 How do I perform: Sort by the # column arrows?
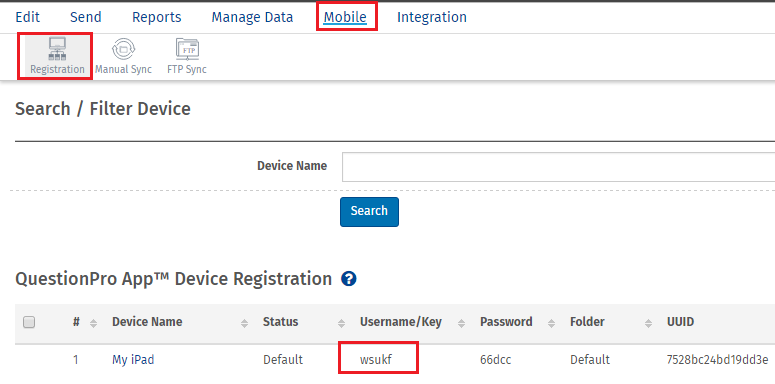(x=93, y=323)
